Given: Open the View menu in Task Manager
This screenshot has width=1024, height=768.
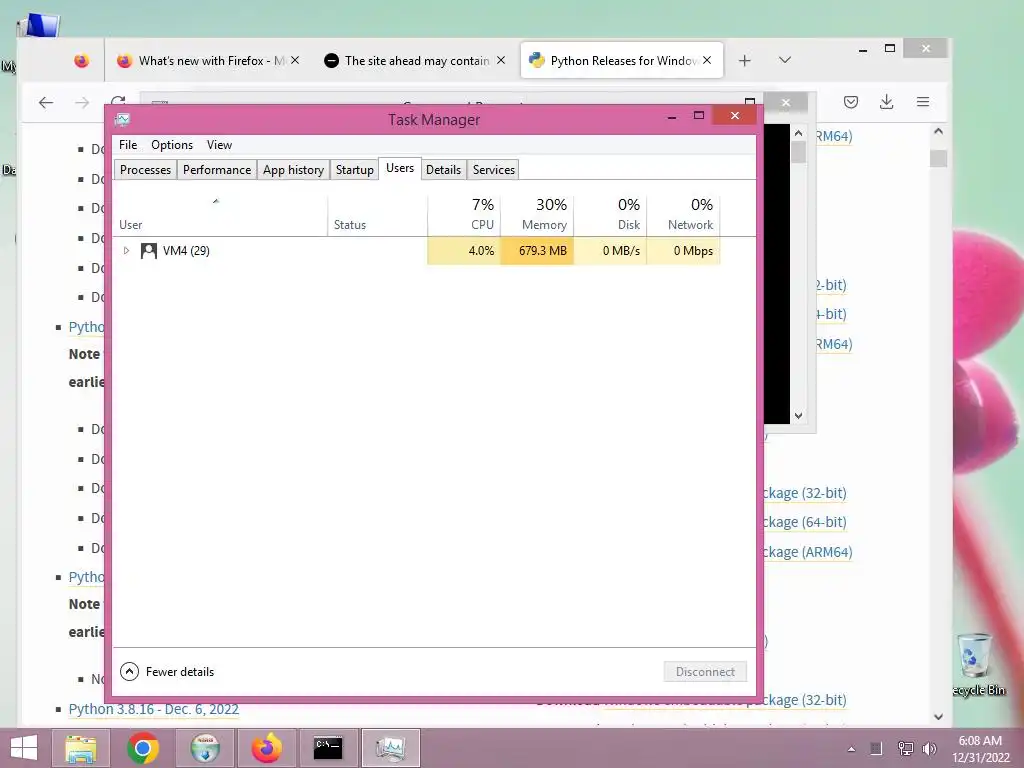Looking at the screenshot, I should pyautogui.click(x=219, y=145).
